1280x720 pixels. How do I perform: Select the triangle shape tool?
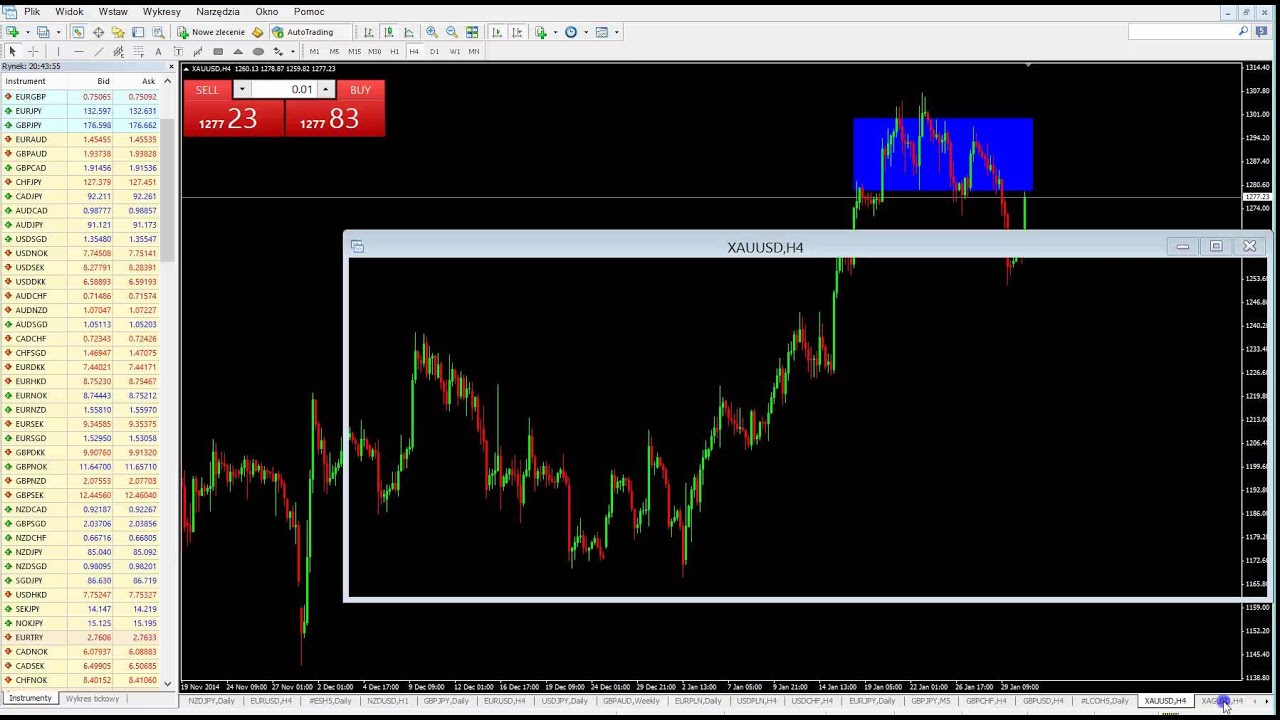[x=238, y=51]
